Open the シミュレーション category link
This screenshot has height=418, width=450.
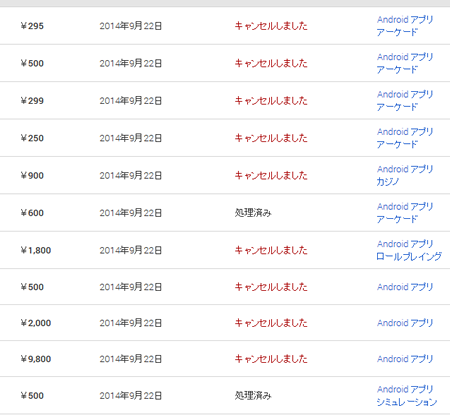[407, 402]
